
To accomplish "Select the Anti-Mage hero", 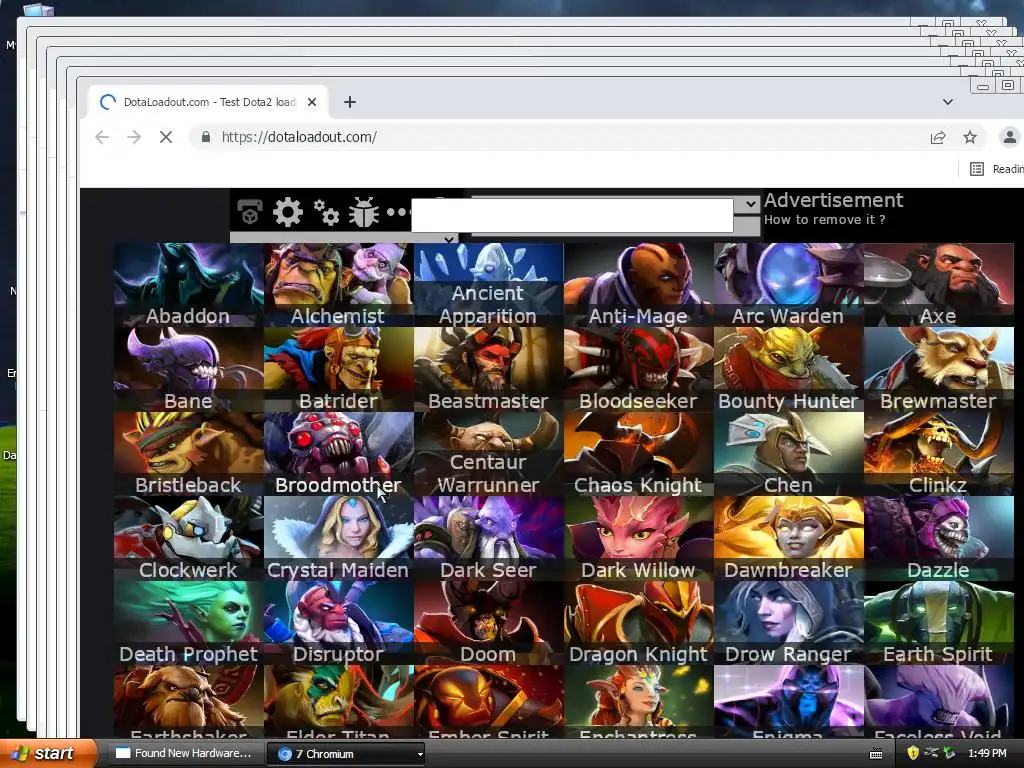I will click(x=638, y=285).
